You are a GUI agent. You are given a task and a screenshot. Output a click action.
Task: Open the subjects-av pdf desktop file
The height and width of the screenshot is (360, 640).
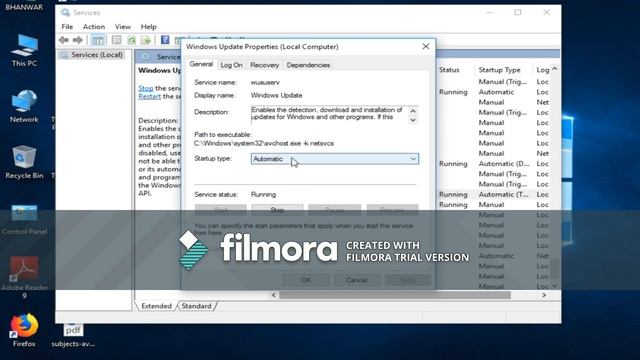point(73,335)
